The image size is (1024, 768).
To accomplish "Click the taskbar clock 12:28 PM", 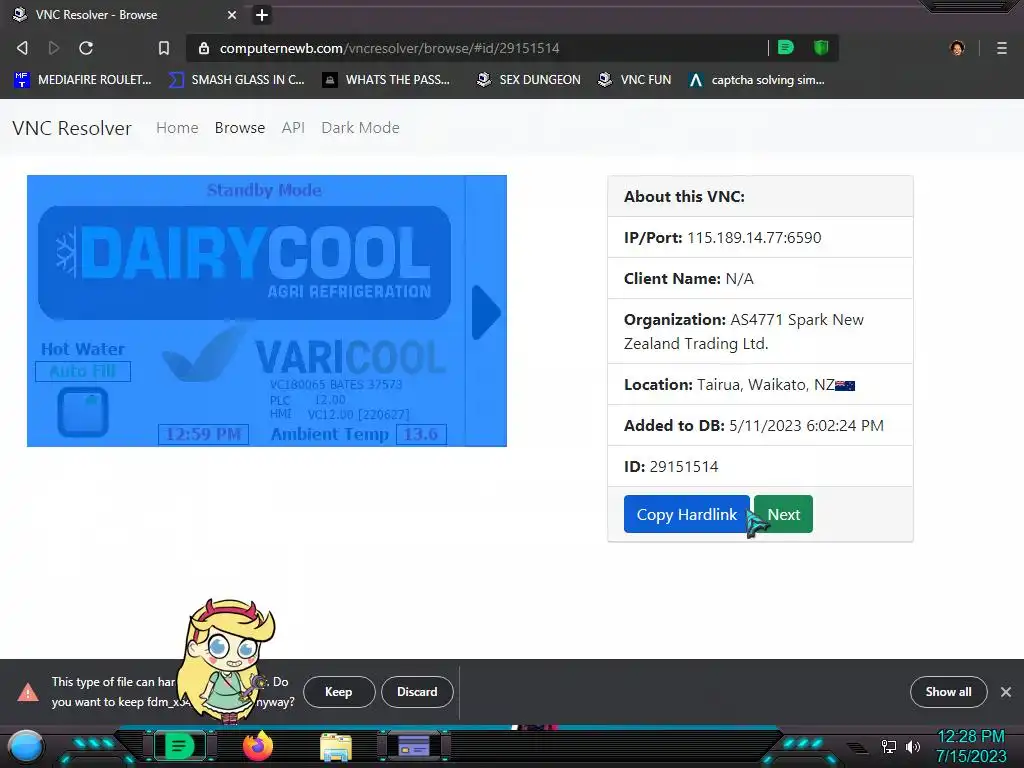I will [970, 737].
